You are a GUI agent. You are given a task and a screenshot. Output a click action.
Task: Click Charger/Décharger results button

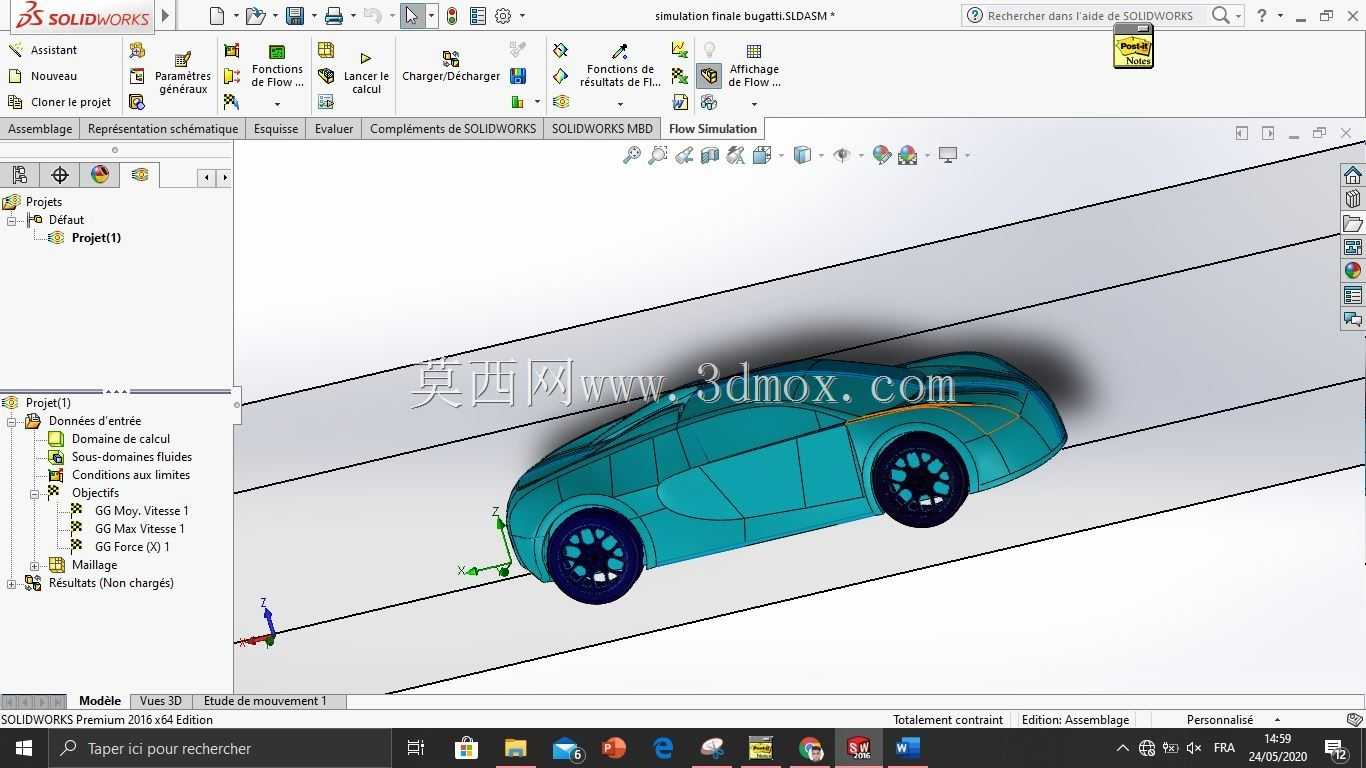click(451, 68)
